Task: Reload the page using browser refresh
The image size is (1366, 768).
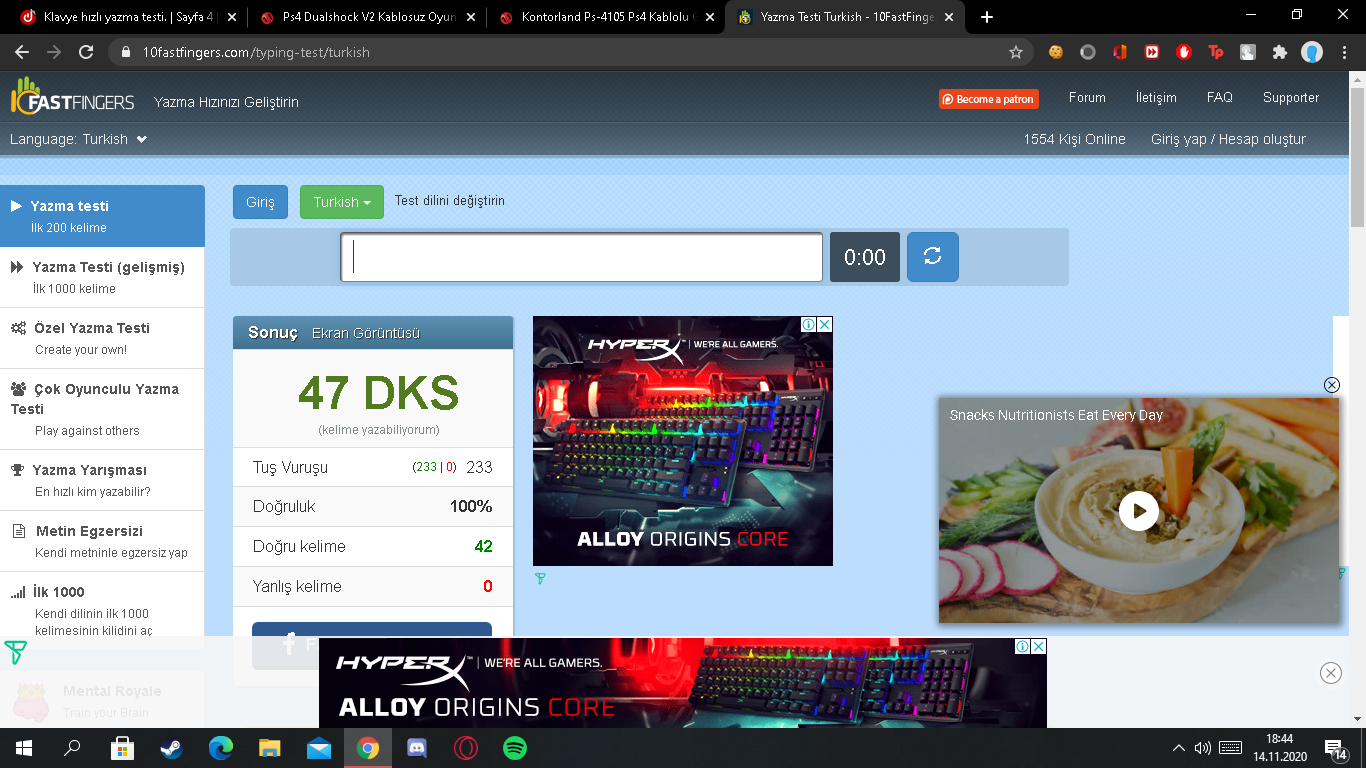Action: 86,52
